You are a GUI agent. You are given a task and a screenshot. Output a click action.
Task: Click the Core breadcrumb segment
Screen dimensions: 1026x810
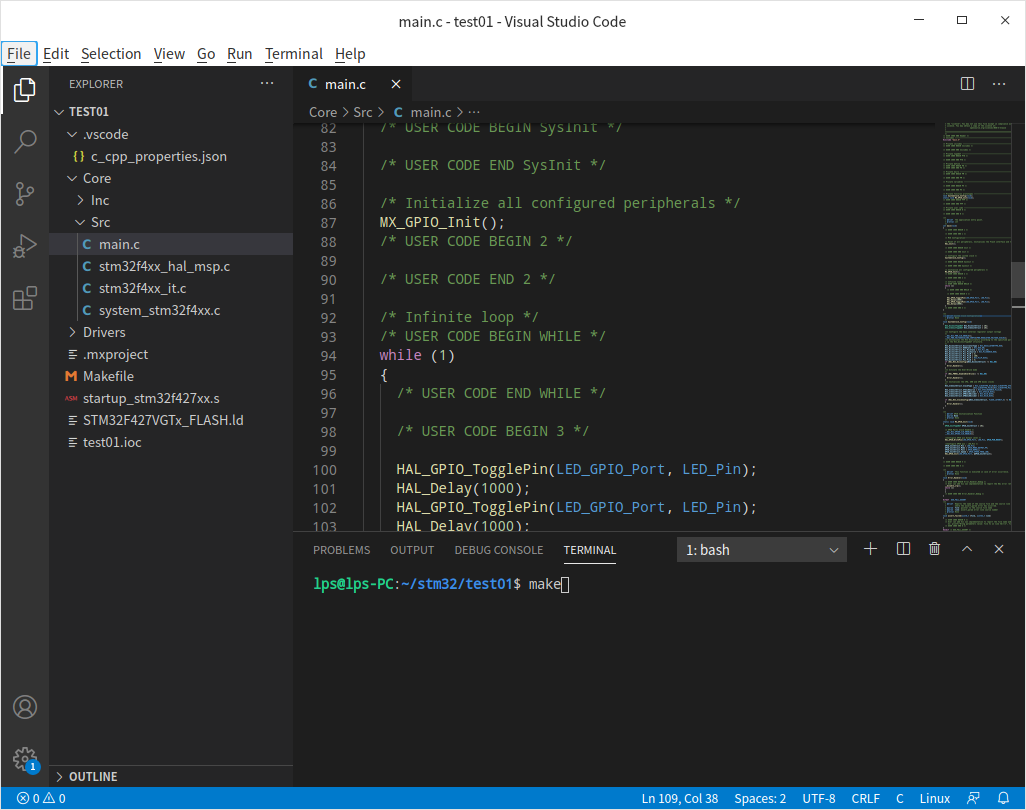[323, 113]
